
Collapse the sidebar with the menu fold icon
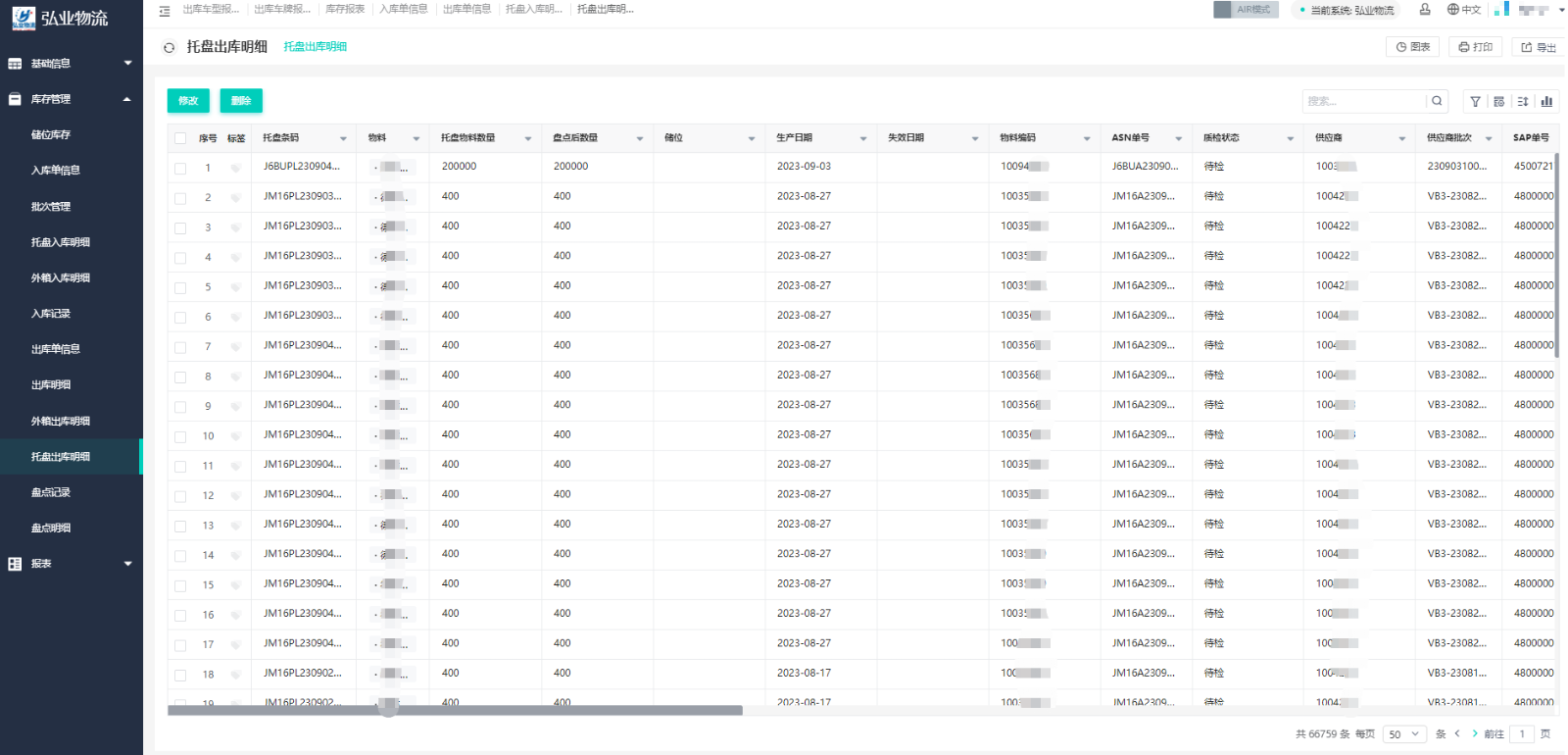click(x=164, y=10)
